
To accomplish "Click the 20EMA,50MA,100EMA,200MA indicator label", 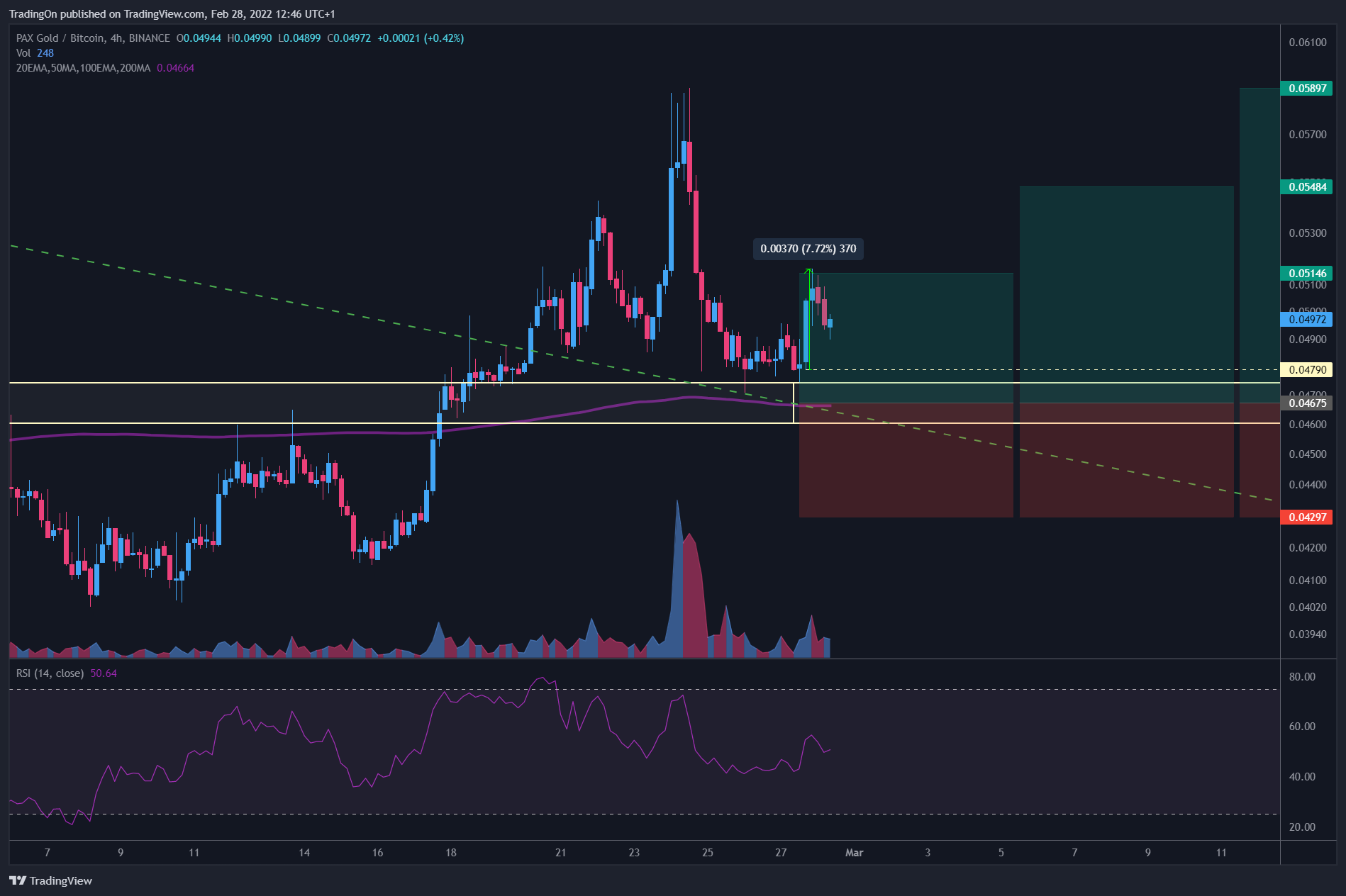I will tap(83, 68).
